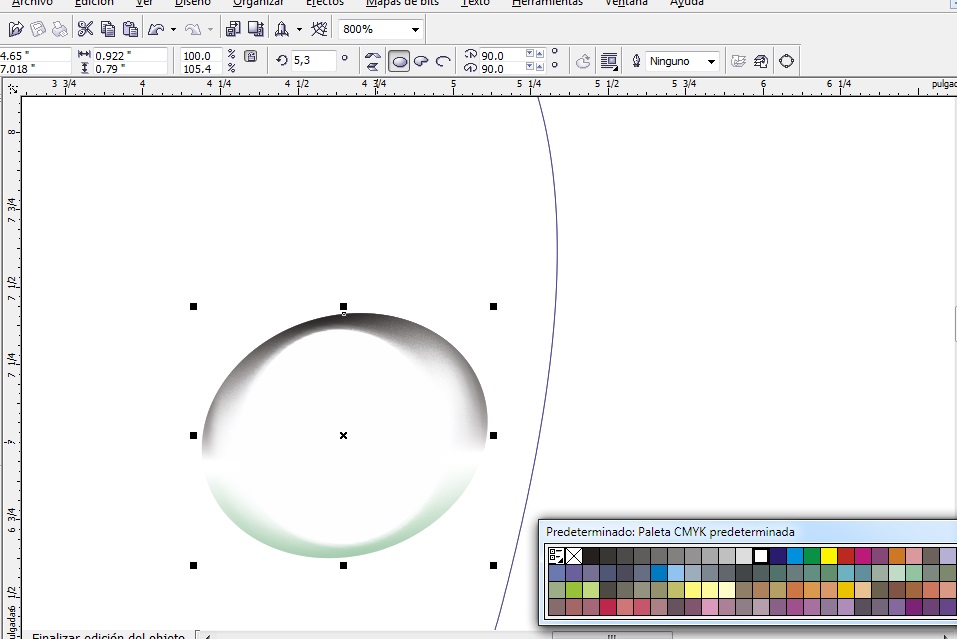Expand the undo history dropdown arrow
The image size is (957, 639).
tap(173, 30)
